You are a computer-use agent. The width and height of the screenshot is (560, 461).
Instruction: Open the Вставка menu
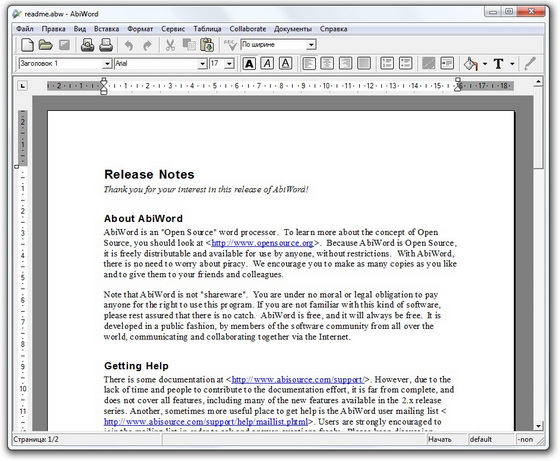(106, 29)
